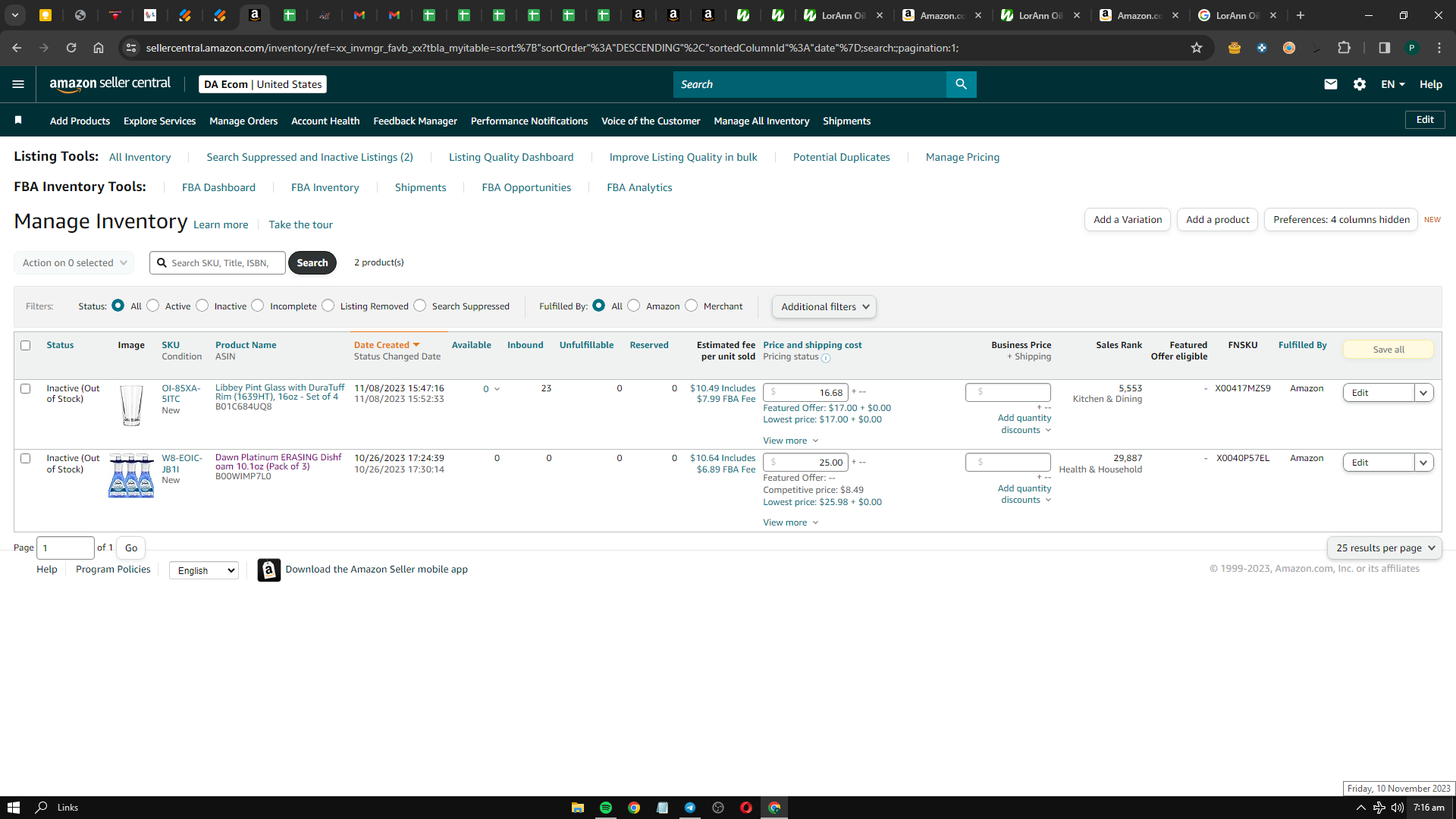Image resolution: width=1456 pixels, height=819 pixels.
Task: Change the 25 results per page dropdown
Action: pyautogui.click(x=1385, y=548)
